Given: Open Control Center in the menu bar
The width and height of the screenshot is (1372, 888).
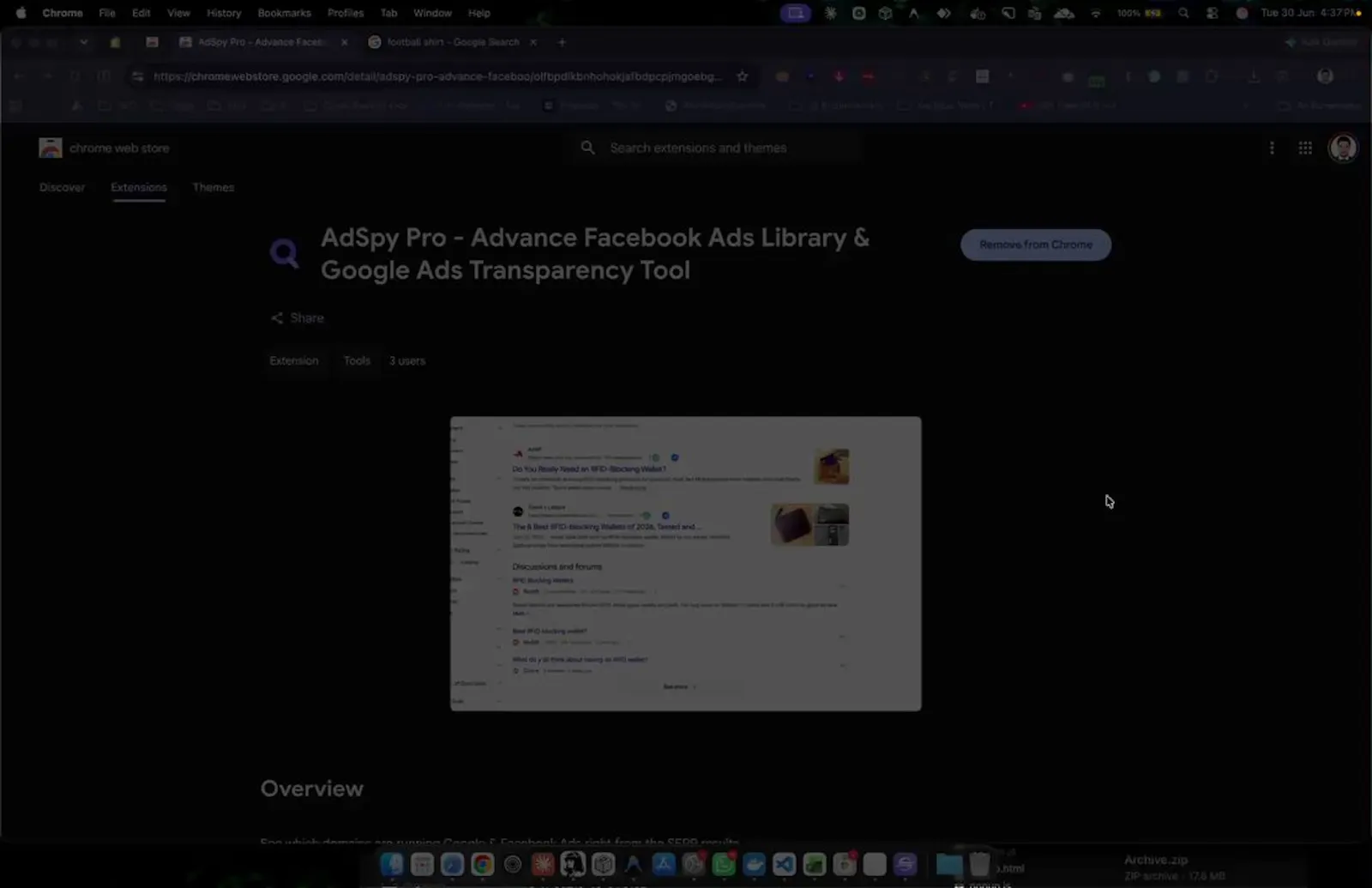Looking at the screenshot, I should pyautogui.click(x=1212, y=13).
